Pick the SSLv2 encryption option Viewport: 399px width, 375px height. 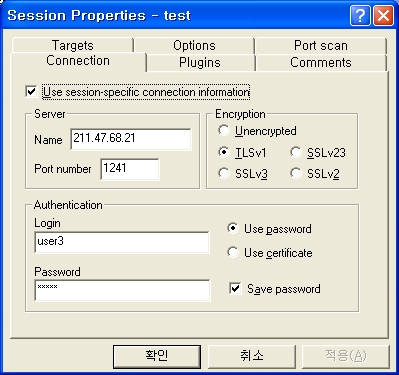click(x=296, y=173)
